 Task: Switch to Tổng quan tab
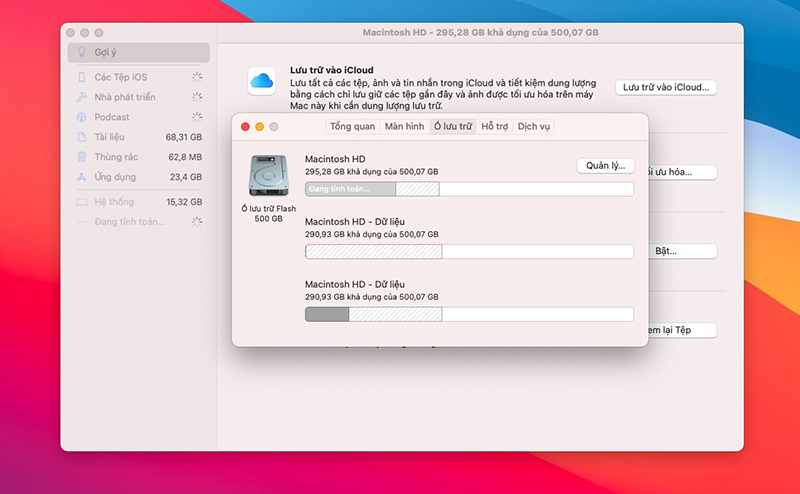point(353,127)
